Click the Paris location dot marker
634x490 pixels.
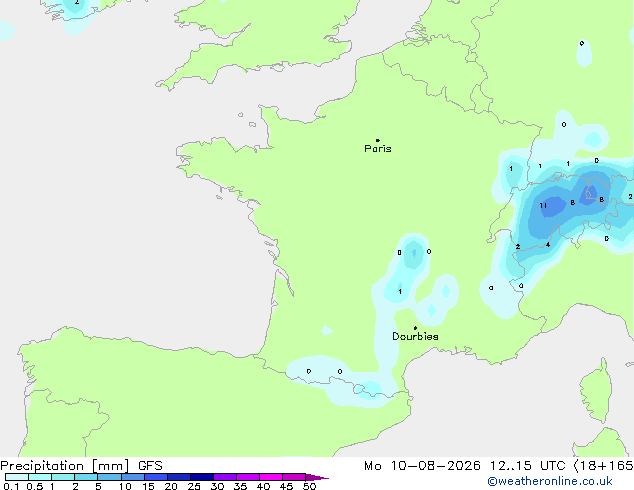(378, 140)
